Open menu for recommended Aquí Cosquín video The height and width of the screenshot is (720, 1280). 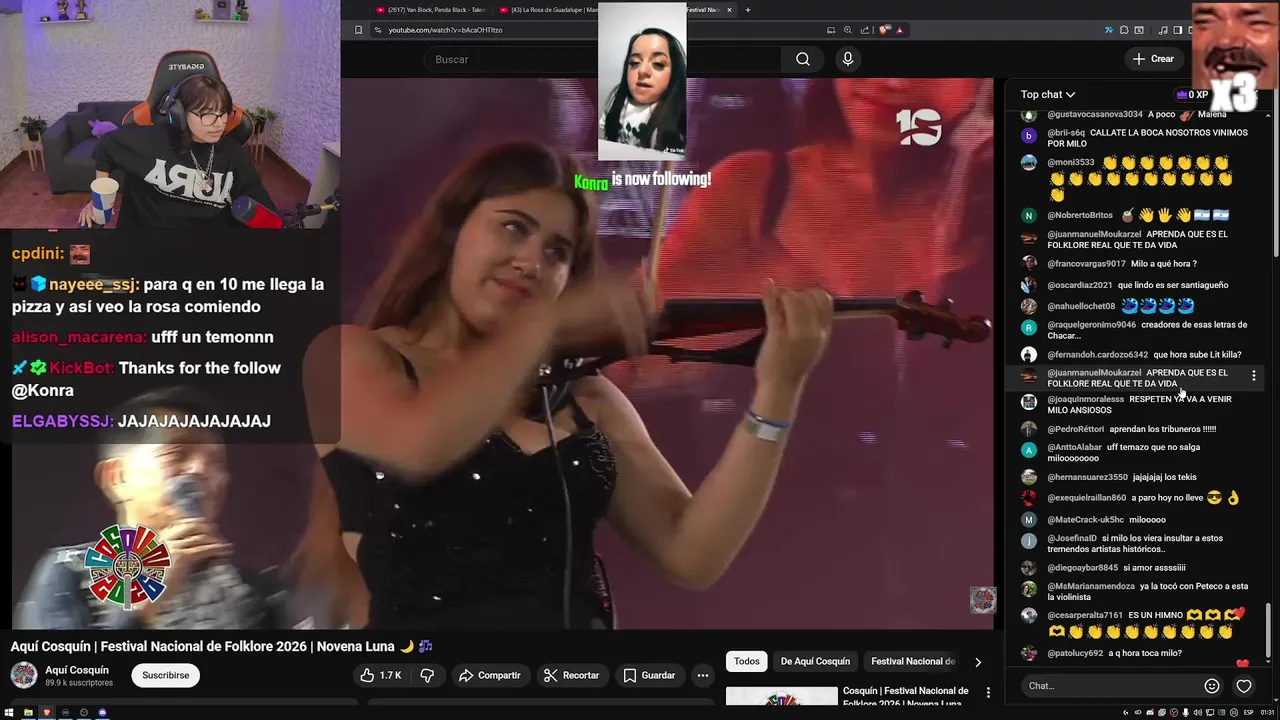pyautogui.click(x=988, y=693)
